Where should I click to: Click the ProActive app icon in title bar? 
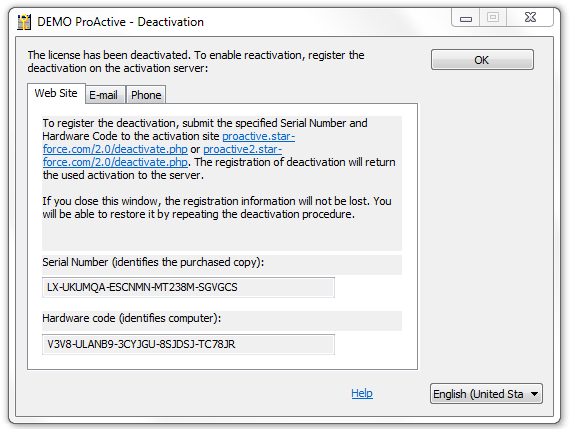pos(24,22)
